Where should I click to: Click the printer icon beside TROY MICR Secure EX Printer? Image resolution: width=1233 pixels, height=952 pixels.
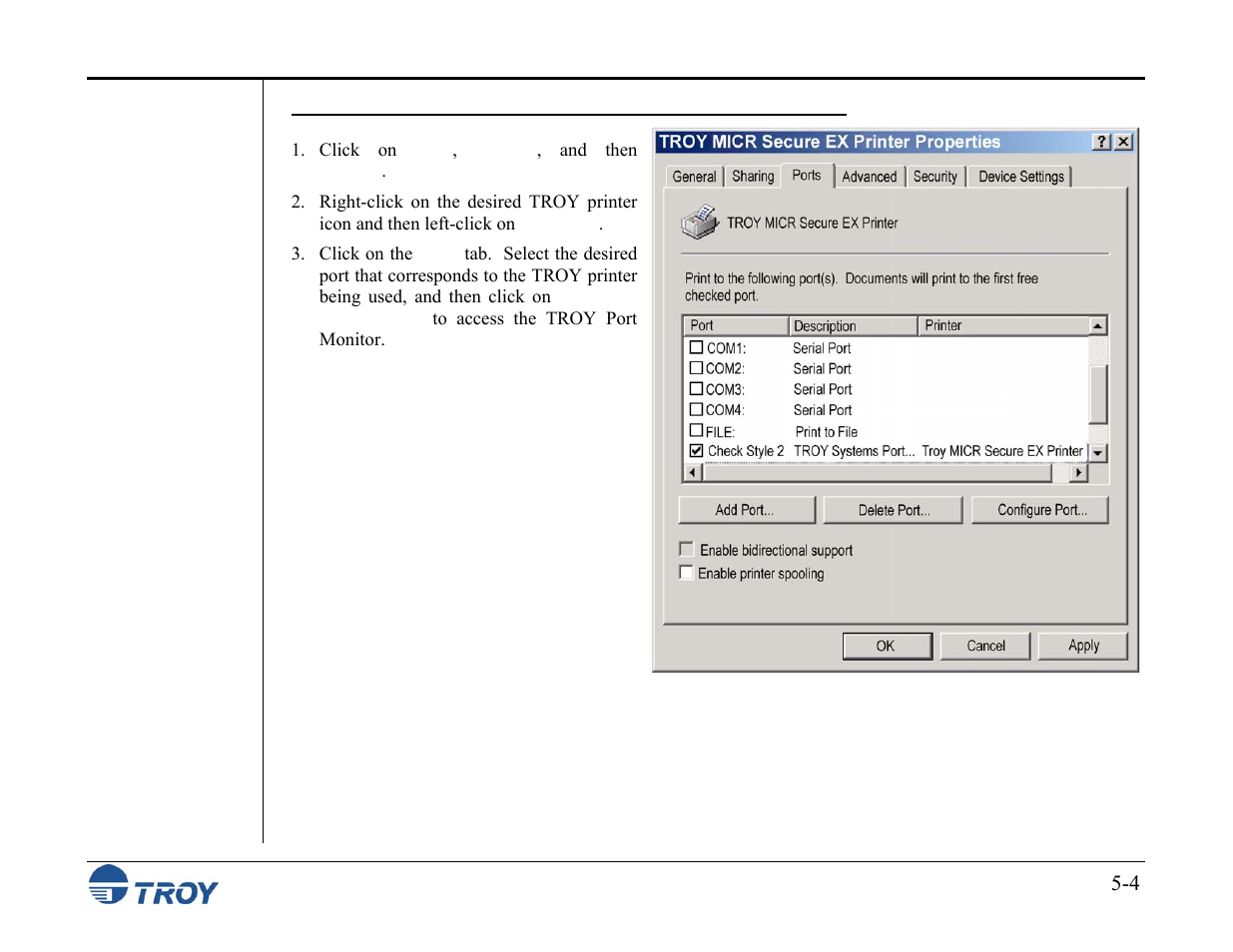pos(700,222)
